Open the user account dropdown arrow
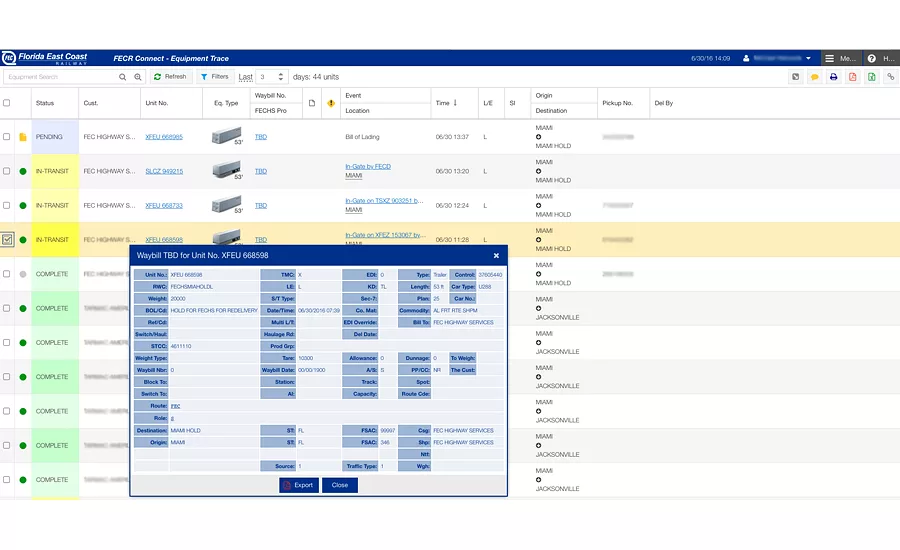The height and width of the screenshot is (550, 900). [808, 59]
